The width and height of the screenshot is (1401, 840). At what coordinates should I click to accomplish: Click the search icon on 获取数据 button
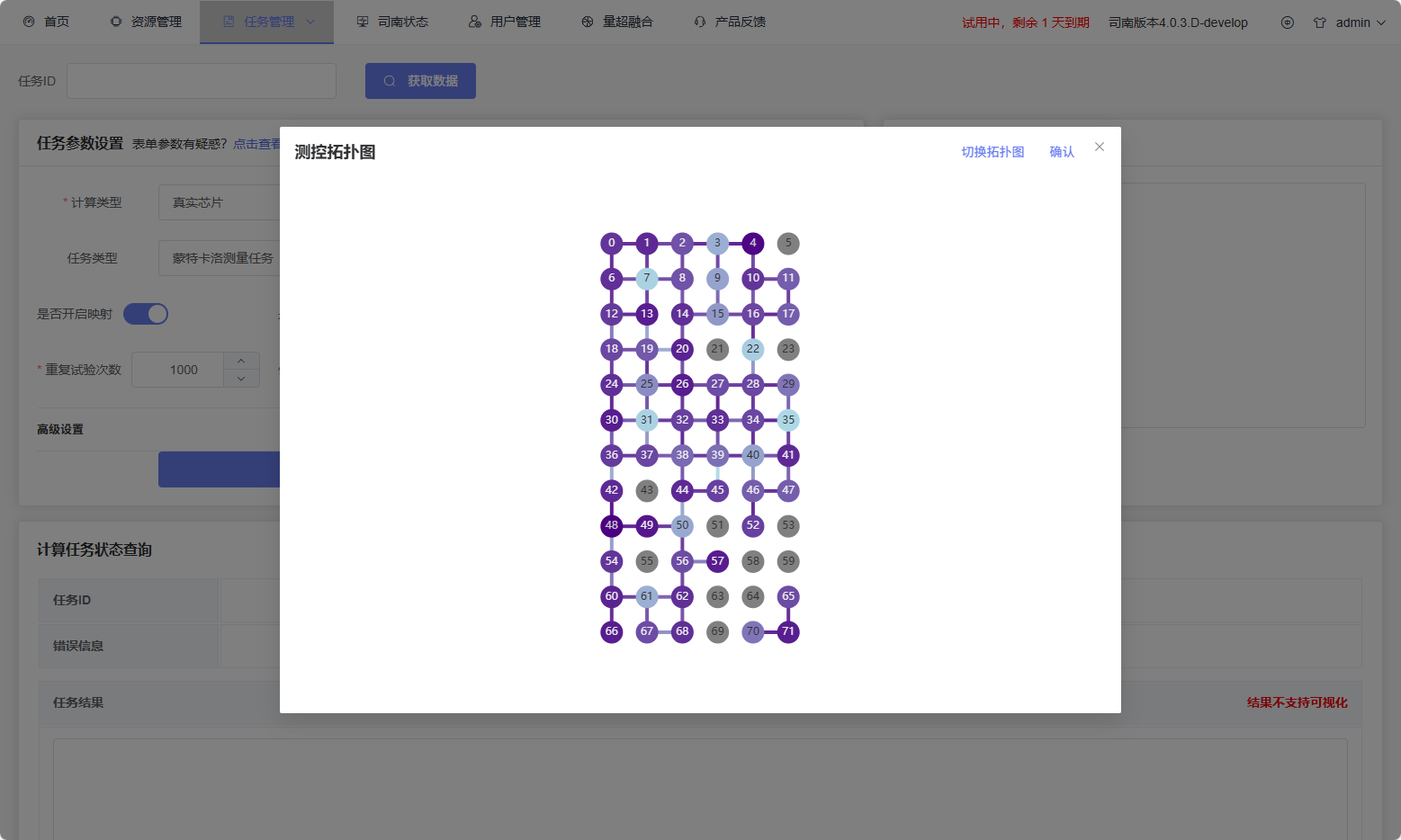[390, 81]
